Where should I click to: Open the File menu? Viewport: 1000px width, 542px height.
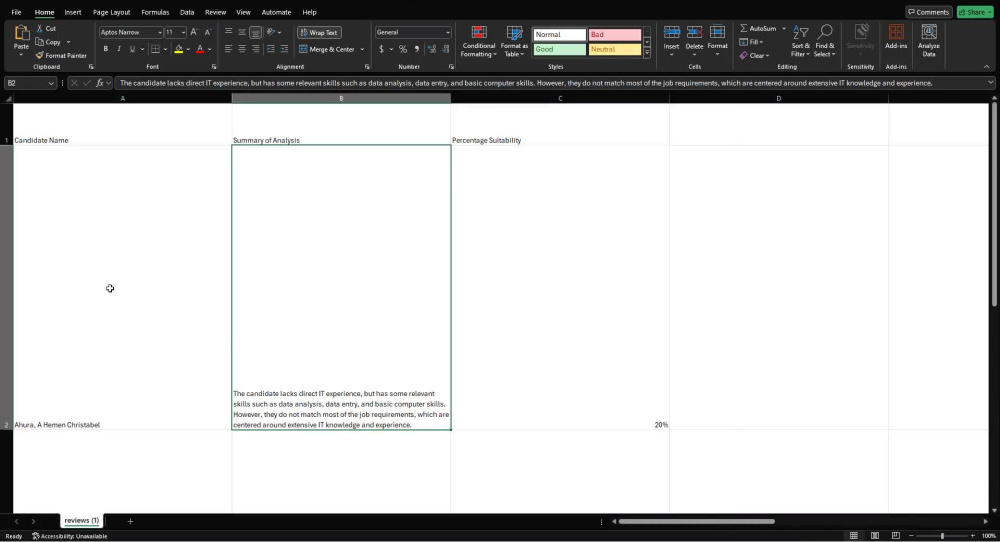pyautogui.click(x=16, y=12)
